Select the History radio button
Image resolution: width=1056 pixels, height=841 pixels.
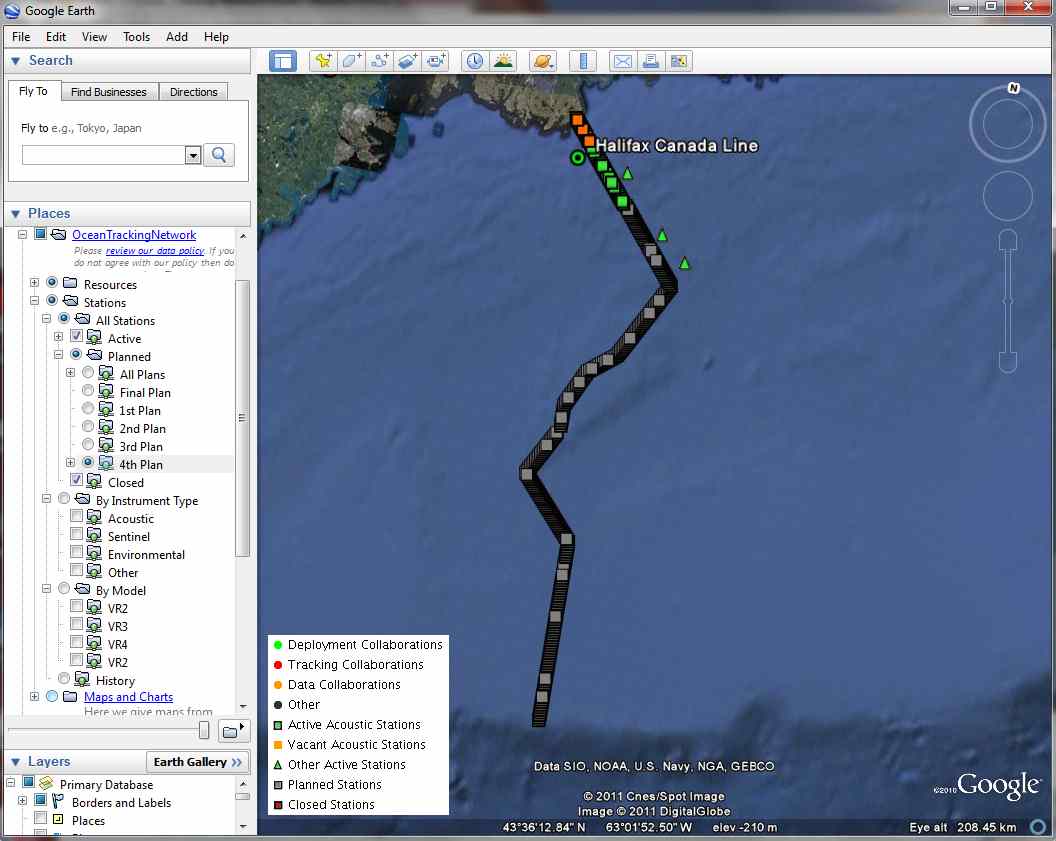64,678
